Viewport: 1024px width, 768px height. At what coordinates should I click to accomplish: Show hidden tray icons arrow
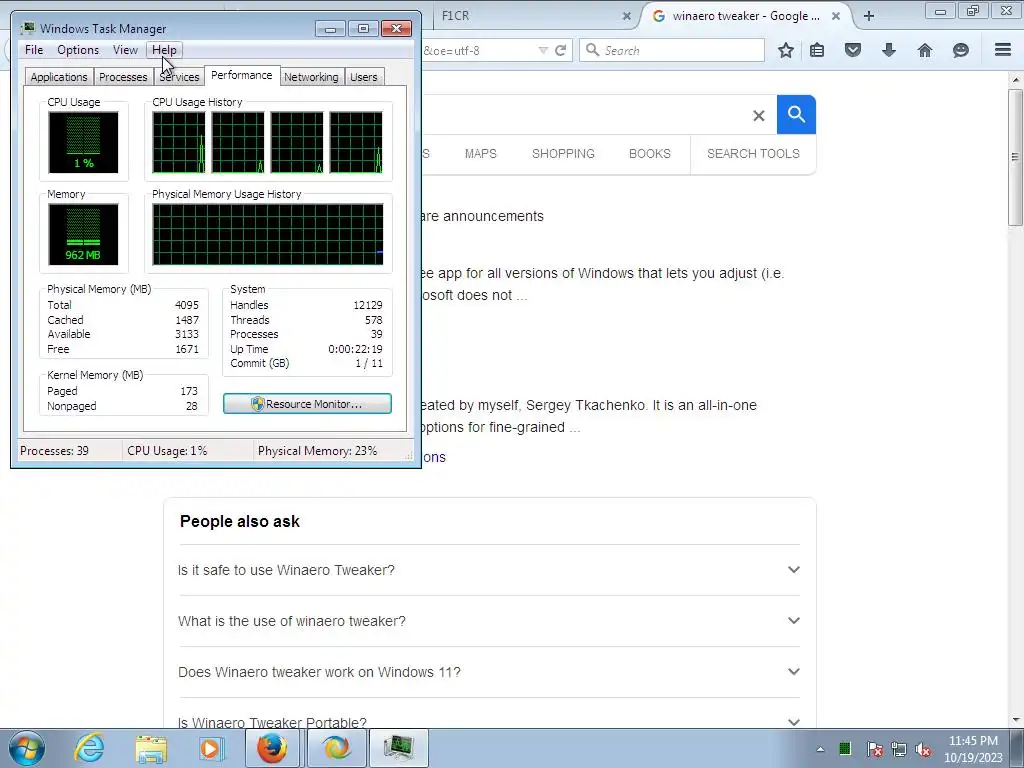click(820, 749)
